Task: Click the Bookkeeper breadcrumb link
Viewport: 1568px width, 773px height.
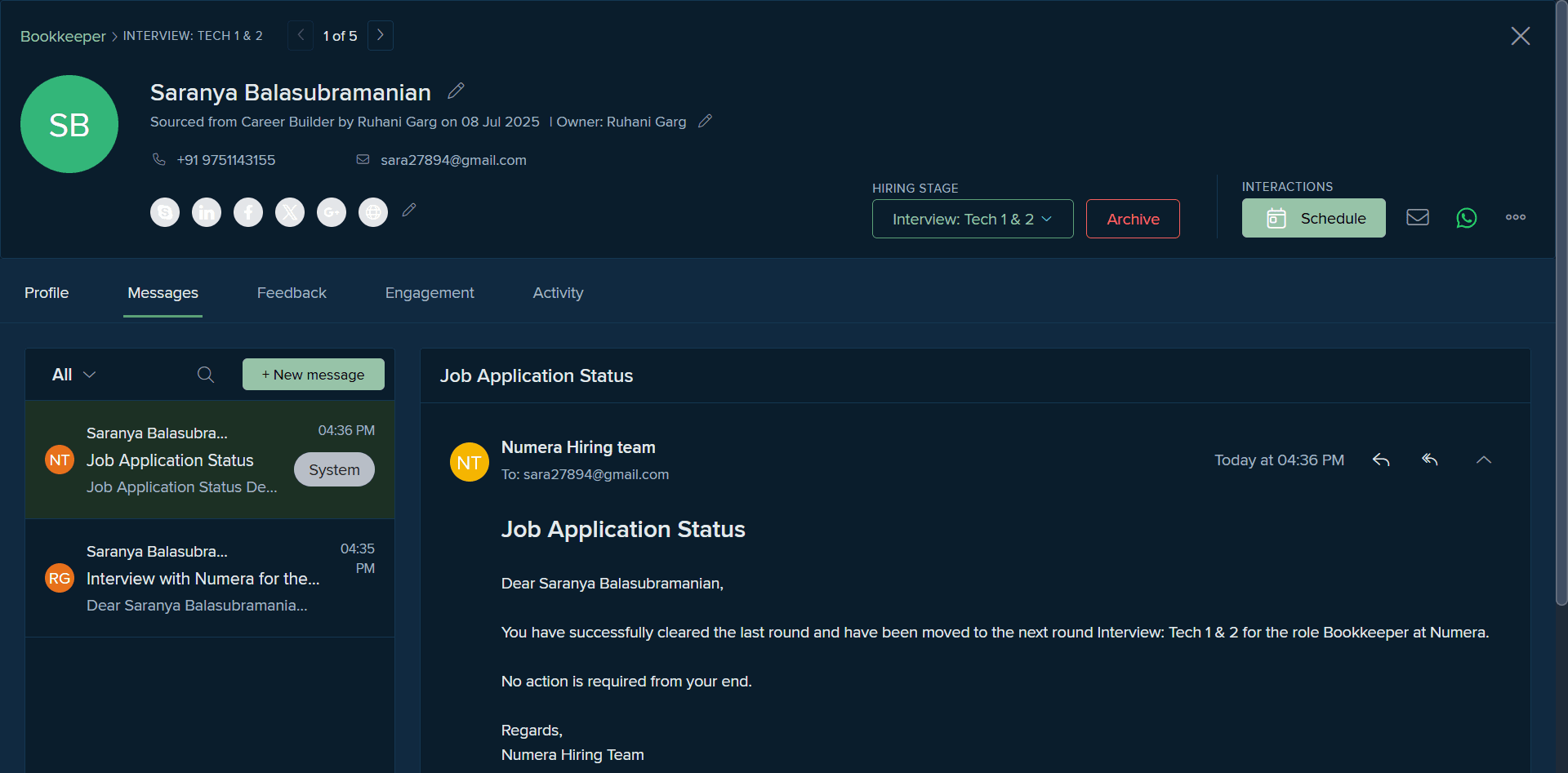Action: point(63,36)
